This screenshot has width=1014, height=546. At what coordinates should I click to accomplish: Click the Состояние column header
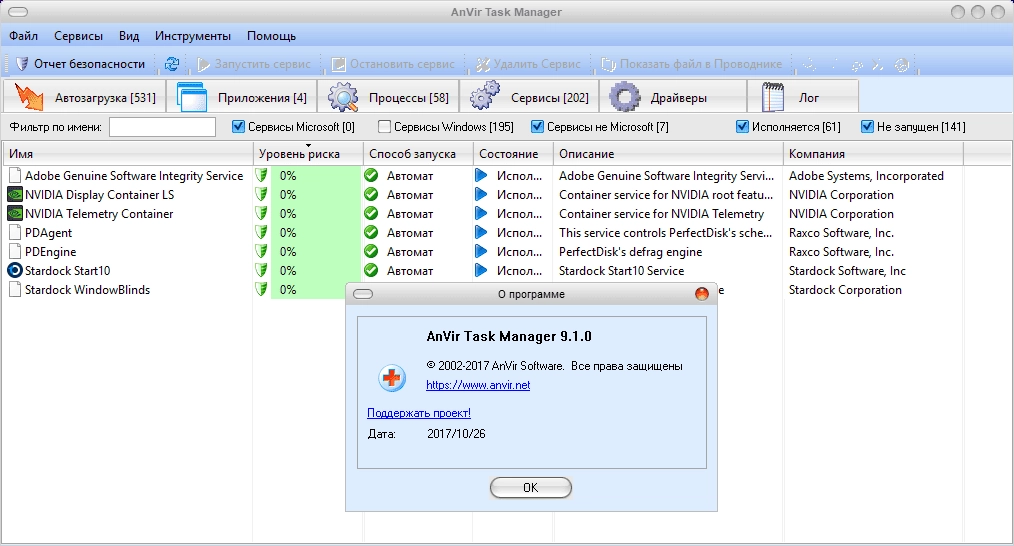513,154
